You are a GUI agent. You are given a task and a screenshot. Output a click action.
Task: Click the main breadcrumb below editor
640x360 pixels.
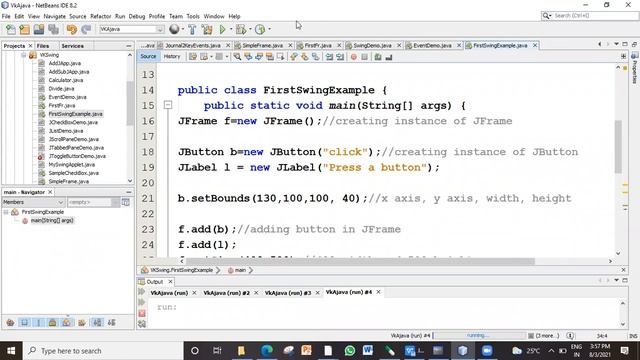click(240, 270)
